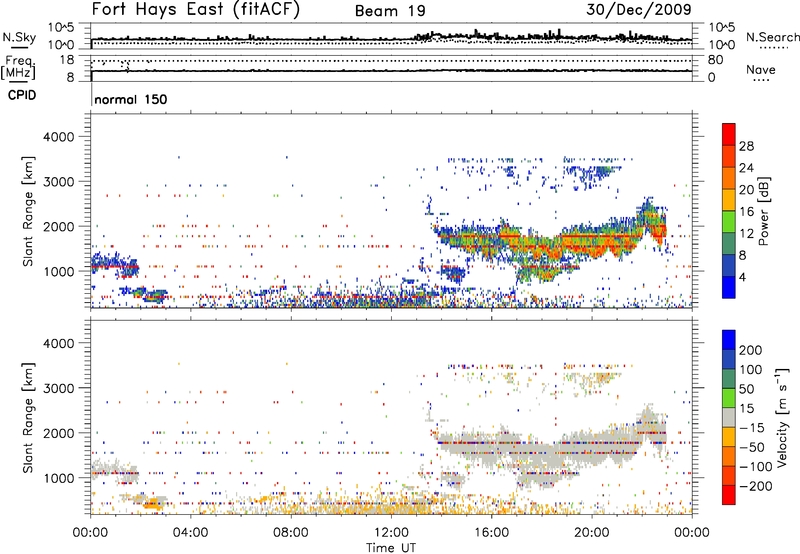Click the 'Nave' legend label
The image size is (800, 554).
pos(761,70)
